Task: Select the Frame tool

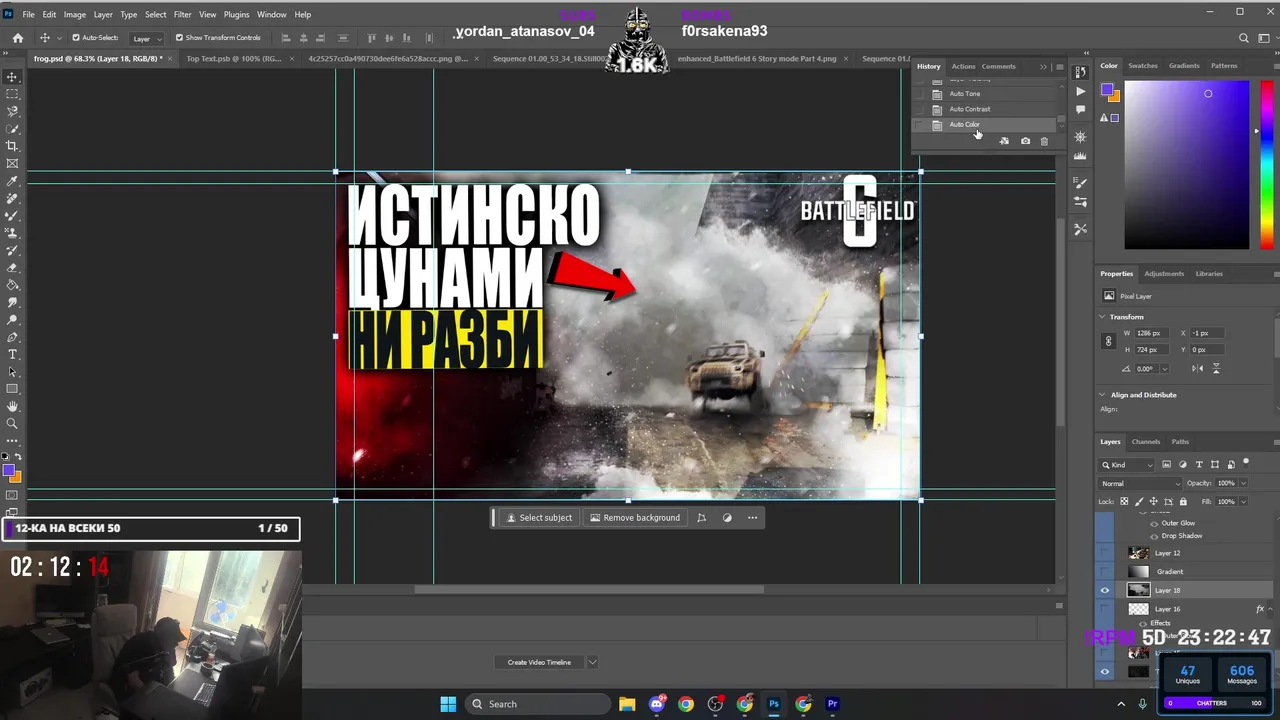Action: tap(13, 163)
